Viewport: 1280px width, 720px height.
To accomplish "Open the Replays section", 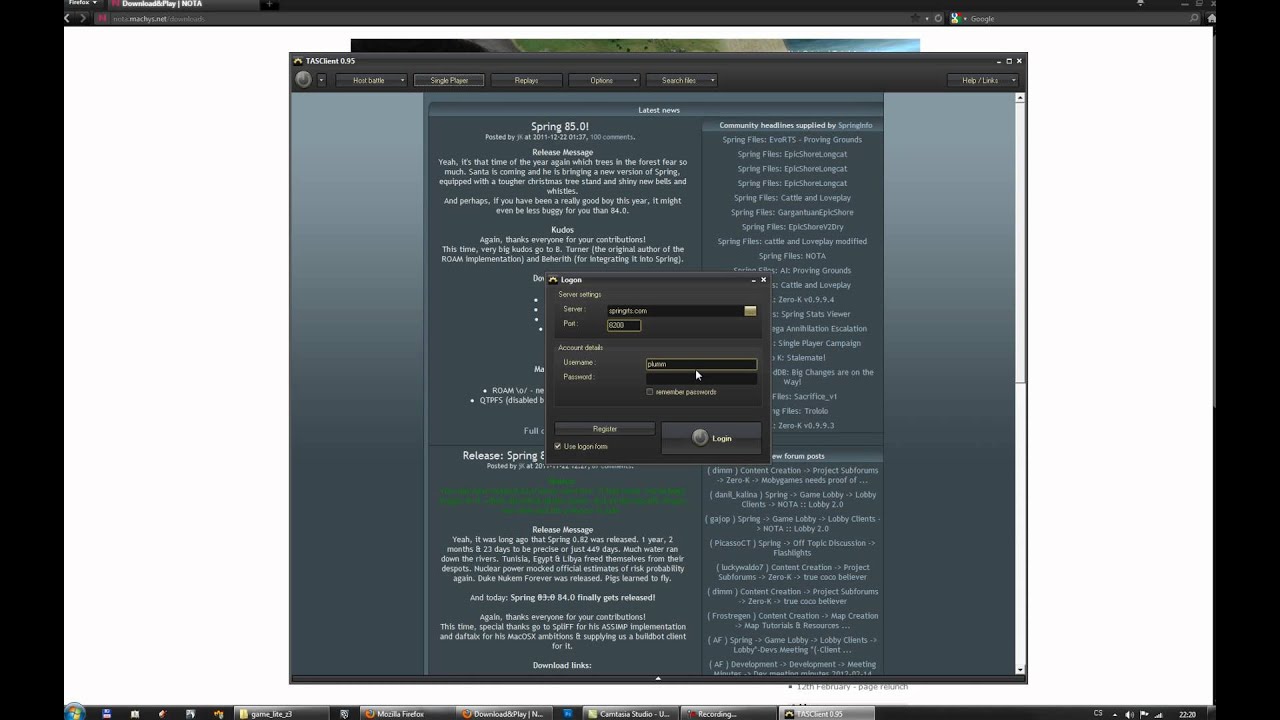I will pos(526,80).
